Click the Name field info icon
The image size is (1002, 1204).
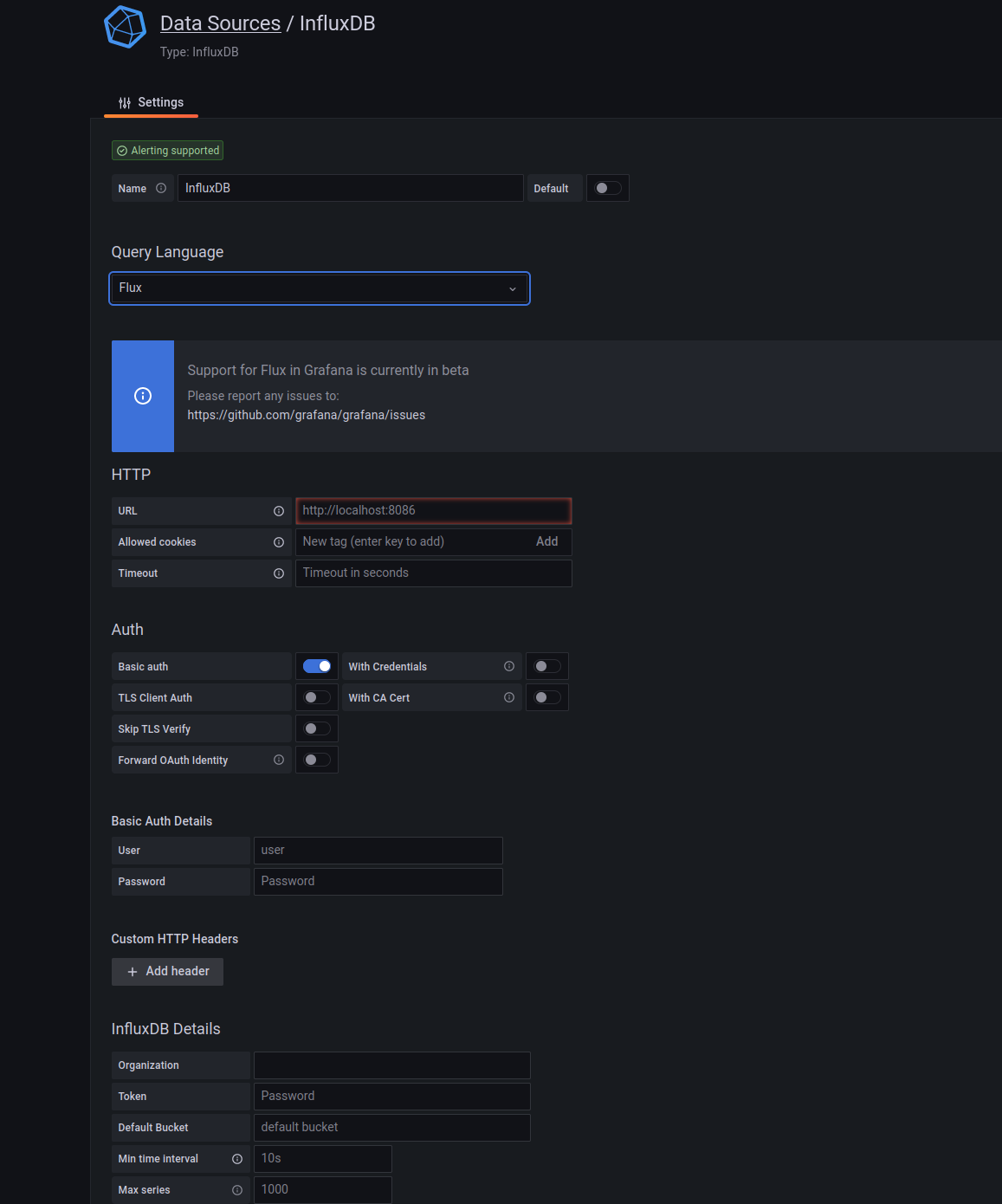point(161,188)
